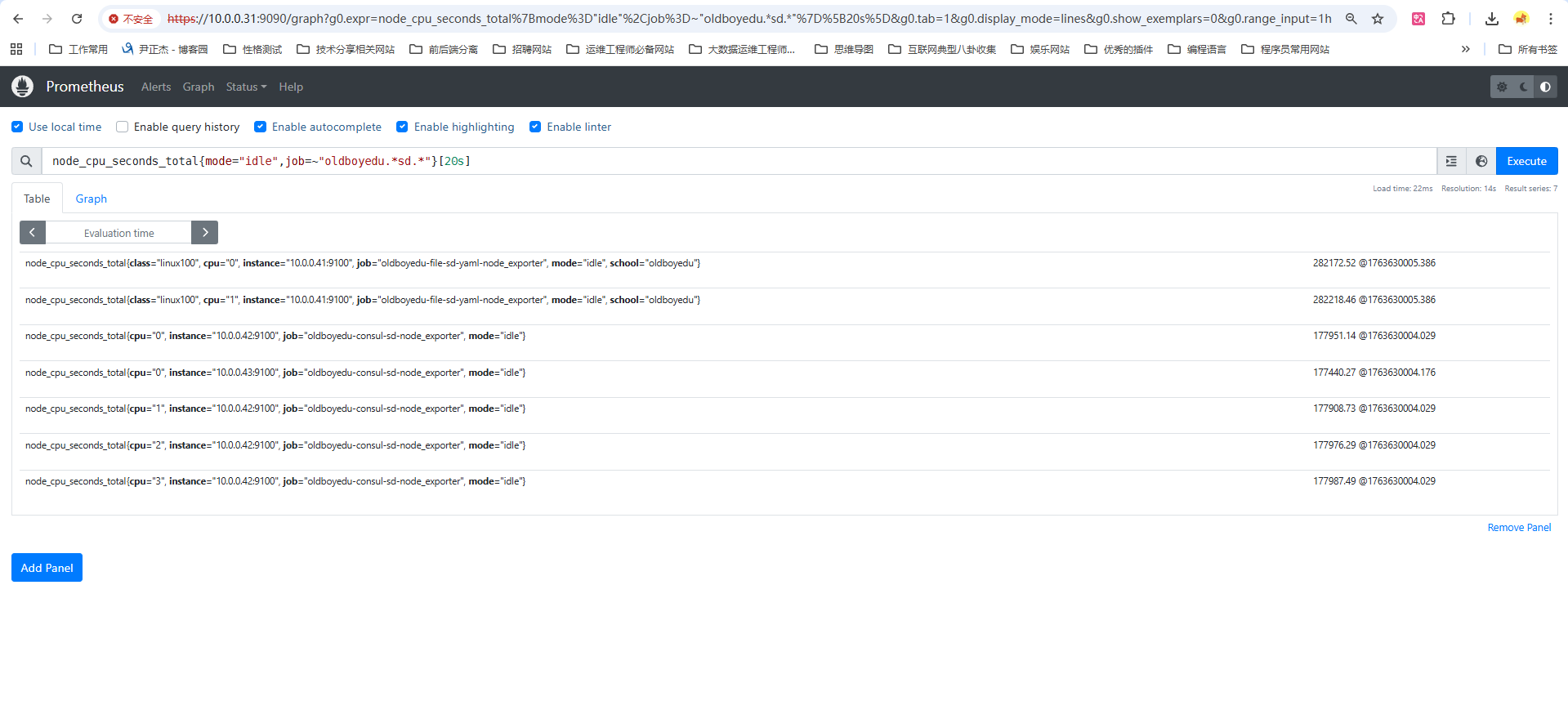Click browser back arrow

point(18,19)
